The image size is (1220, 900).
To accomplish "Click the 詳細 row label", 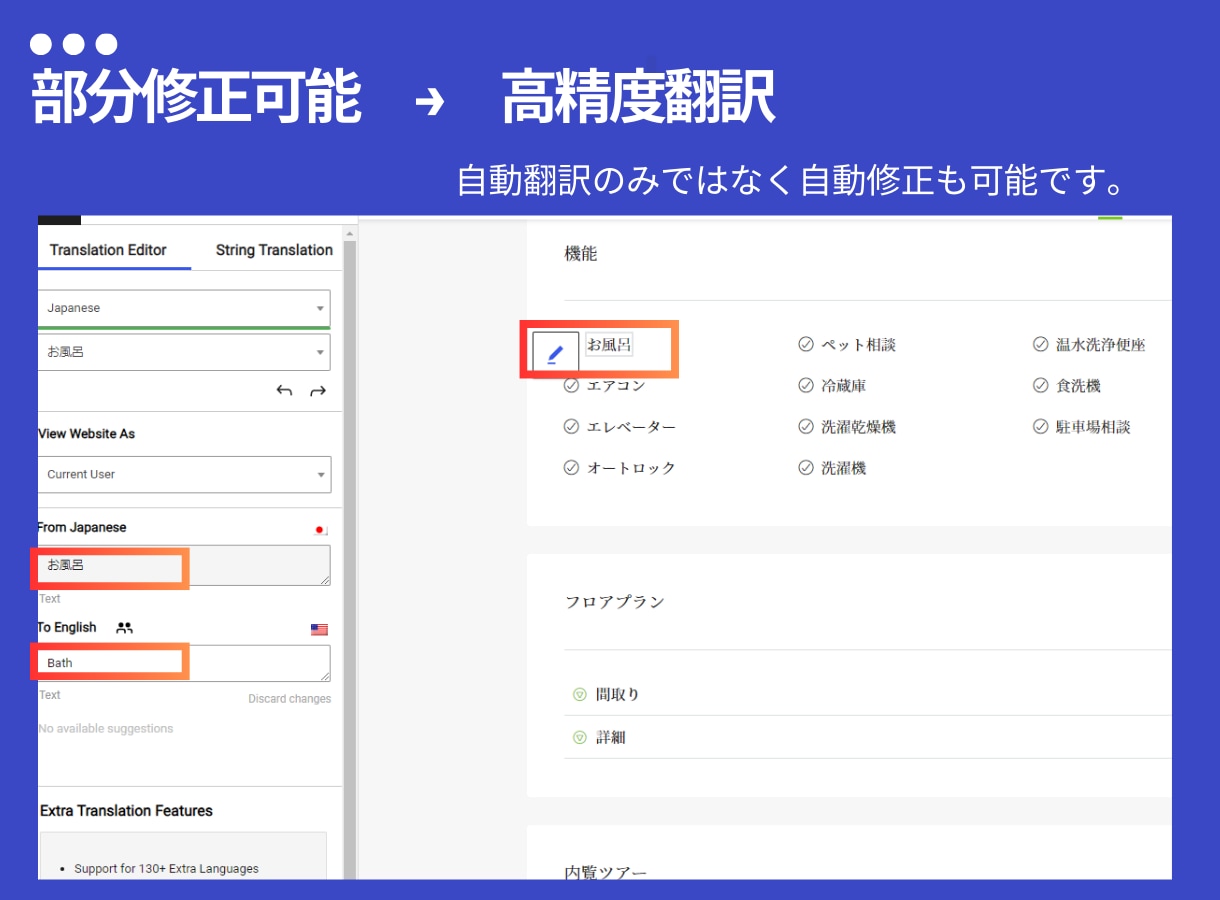I will tap(611, 737).
